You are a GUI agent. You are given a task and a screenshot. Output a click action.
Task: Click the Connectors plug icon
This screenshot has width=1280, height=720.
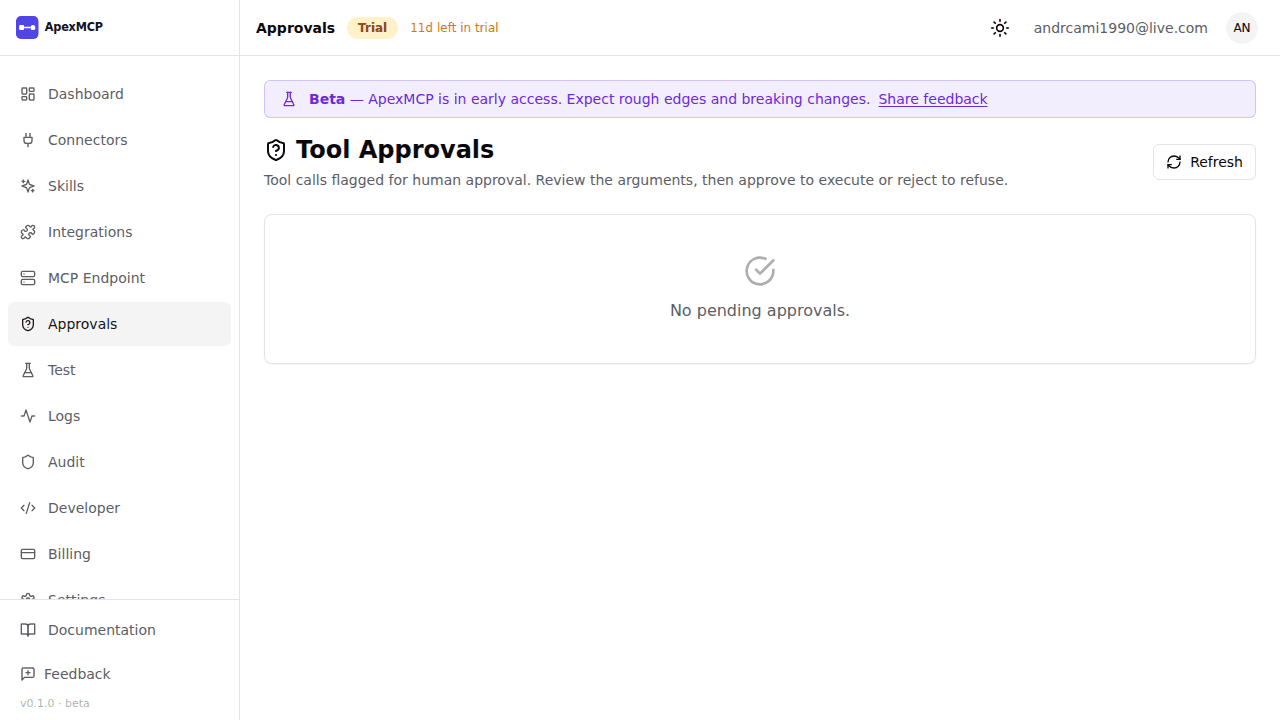coord(28,140)
